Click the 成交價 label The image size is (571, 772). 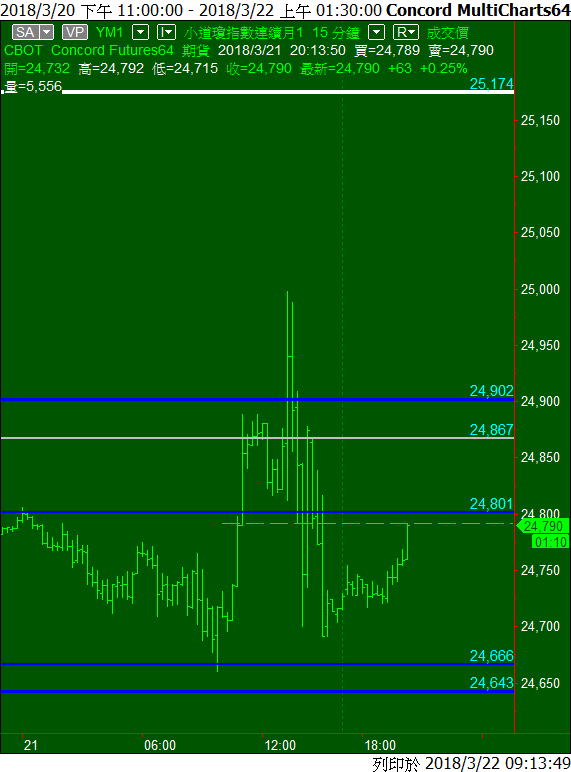pos(447,32)
